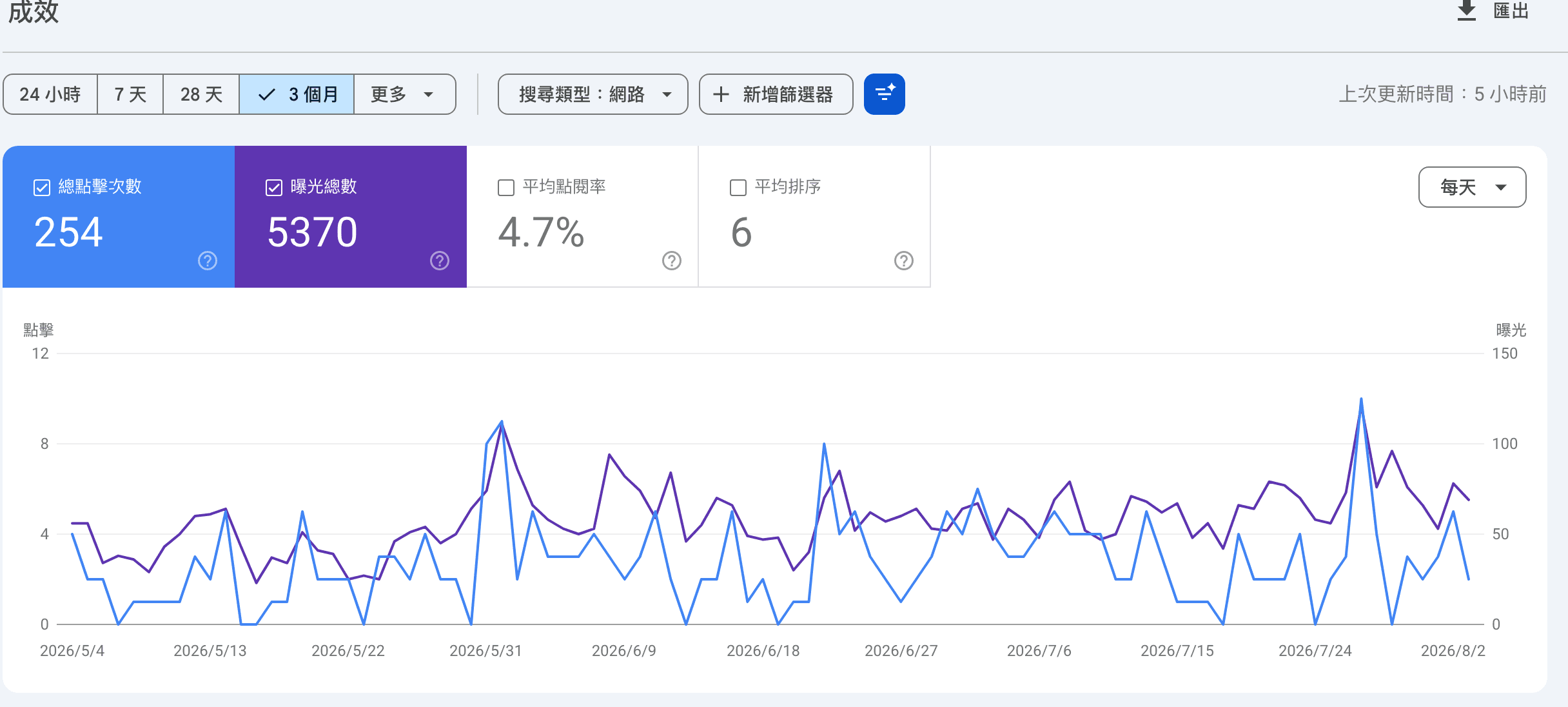Enable the 平均點閱率 checkbox

tap(506, 188)
